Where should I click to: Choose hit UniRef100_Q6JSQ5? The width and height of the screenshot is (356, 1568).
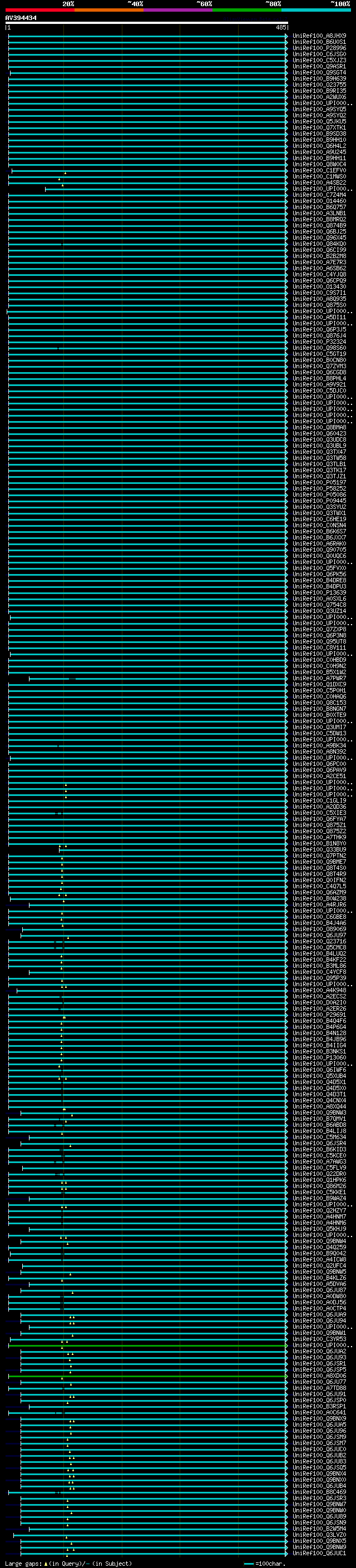pyautogui.click(x=319, y=1467)
